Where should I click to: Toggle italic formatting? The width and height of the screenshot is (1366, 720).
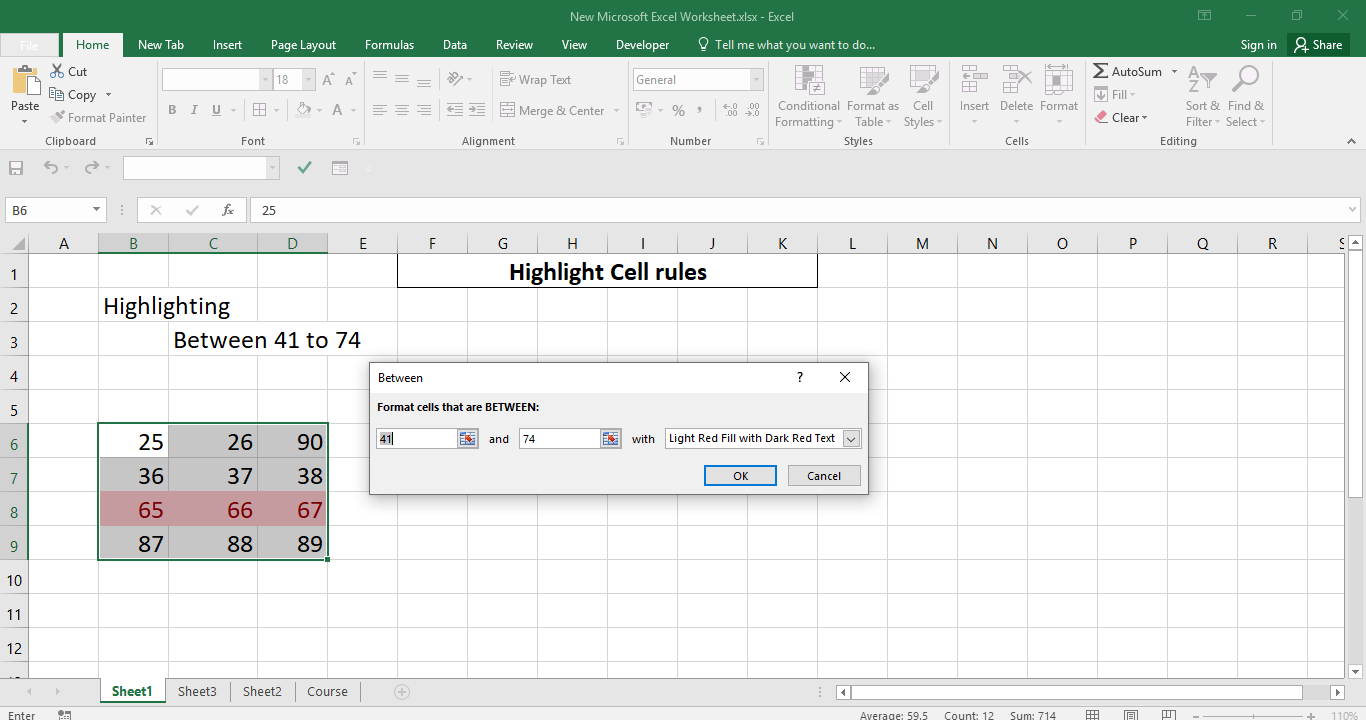click(x=193, y=110)
